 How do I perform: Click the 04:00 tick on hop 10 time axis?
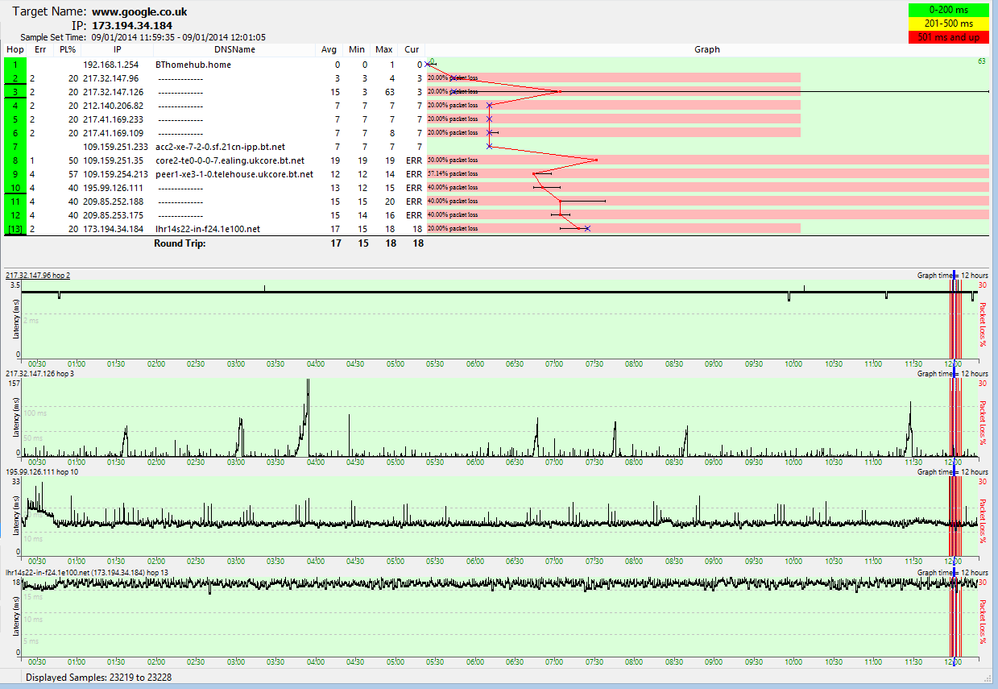click(316, 561)
